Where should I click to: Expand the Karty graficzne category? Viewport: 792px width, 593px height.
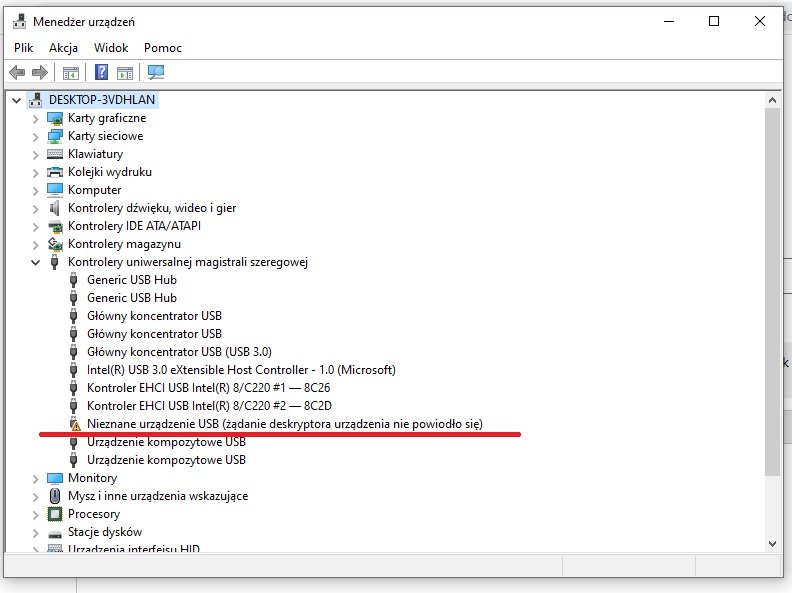pos(35,119)
